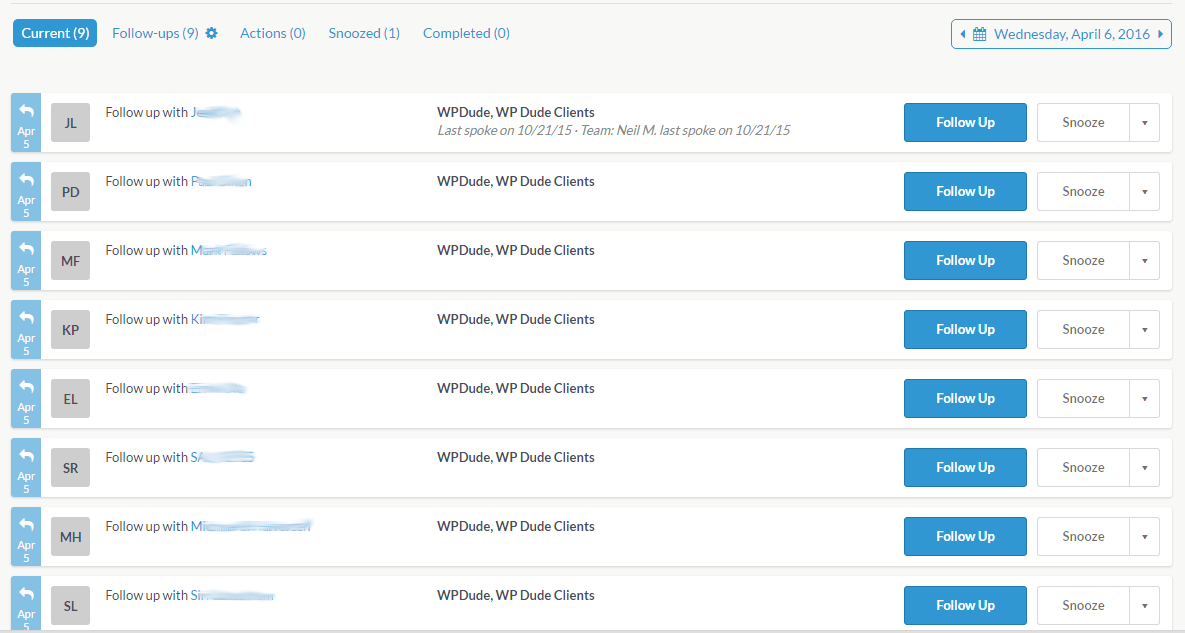The width and height of the screenshot is (1185, 633).
Task: Click the reply arrow icon on KP row
Action: tap(26, 317)
